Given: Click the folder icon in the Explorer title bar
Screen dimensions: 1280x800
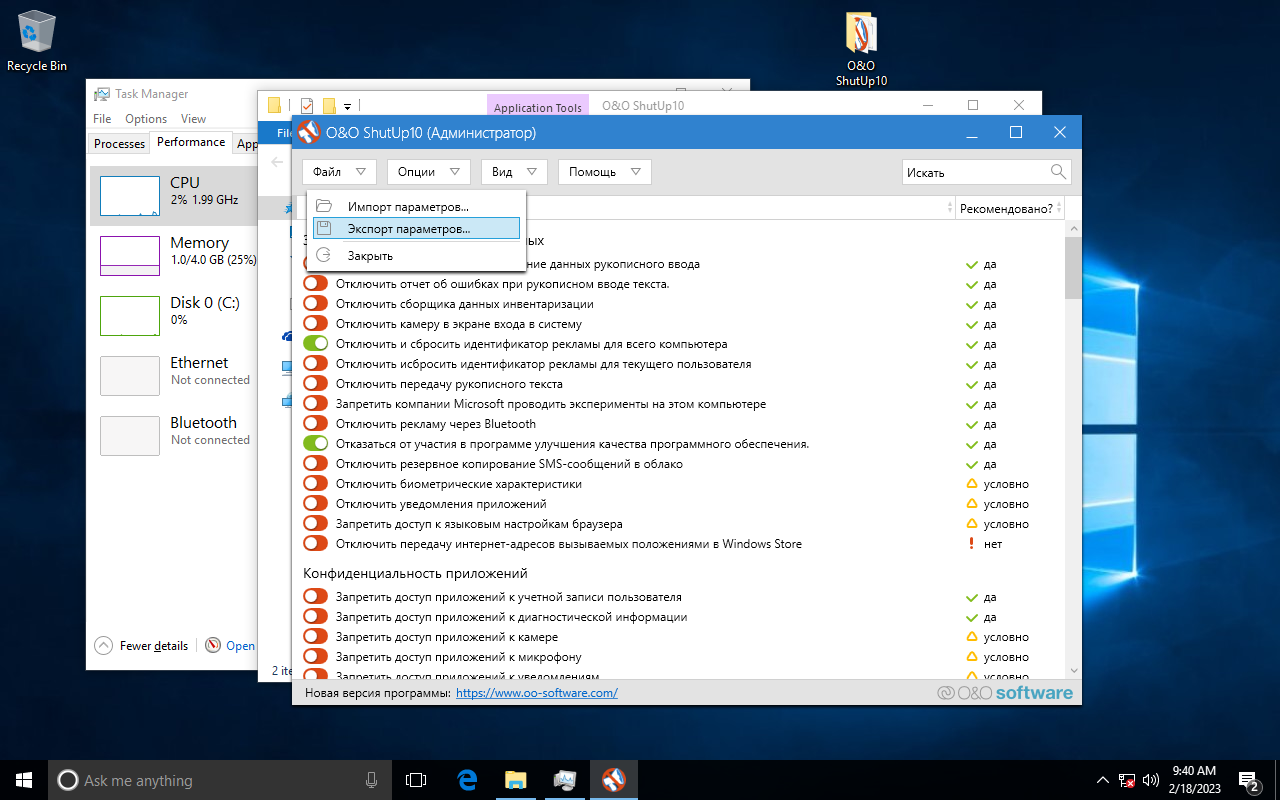Looking at the screenshot, I should [274, 105].
